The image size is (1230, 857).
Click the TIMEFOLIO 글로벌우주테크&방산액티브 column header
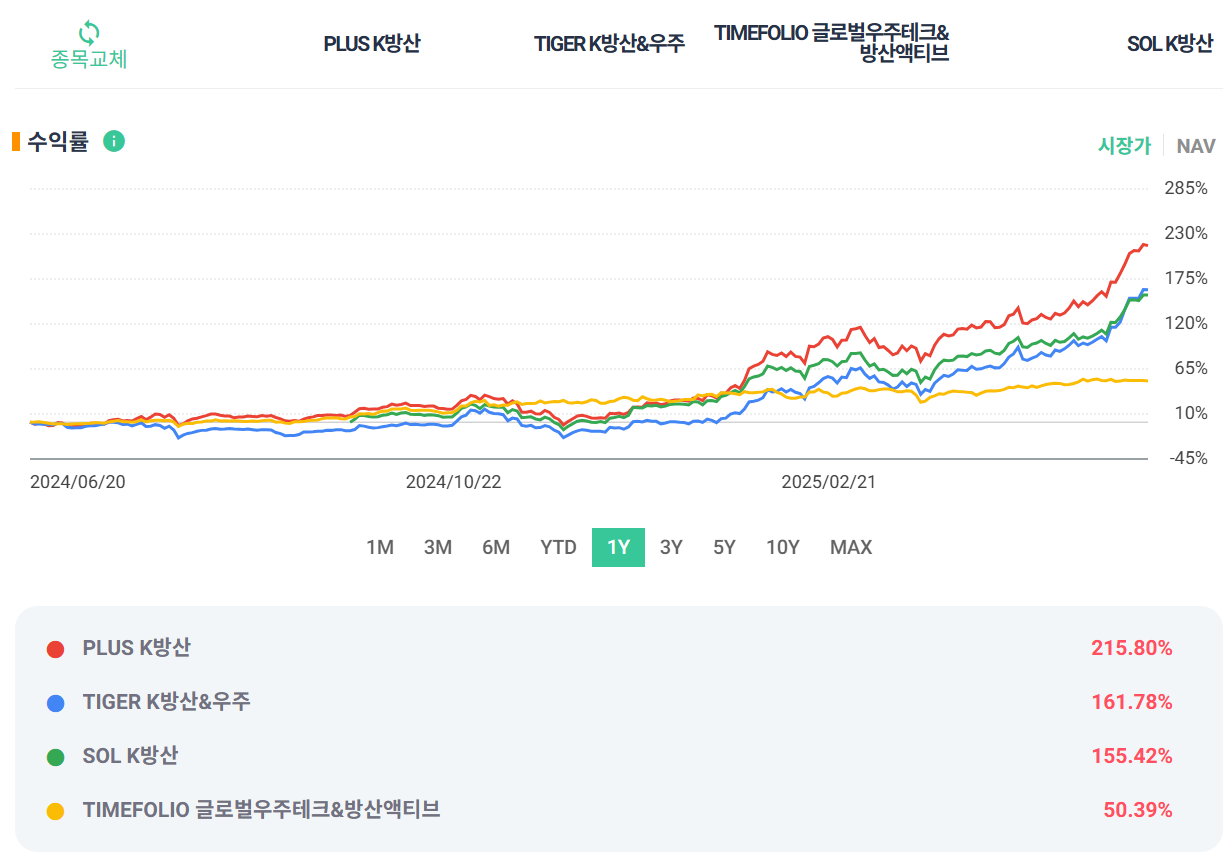coord(832,43)
